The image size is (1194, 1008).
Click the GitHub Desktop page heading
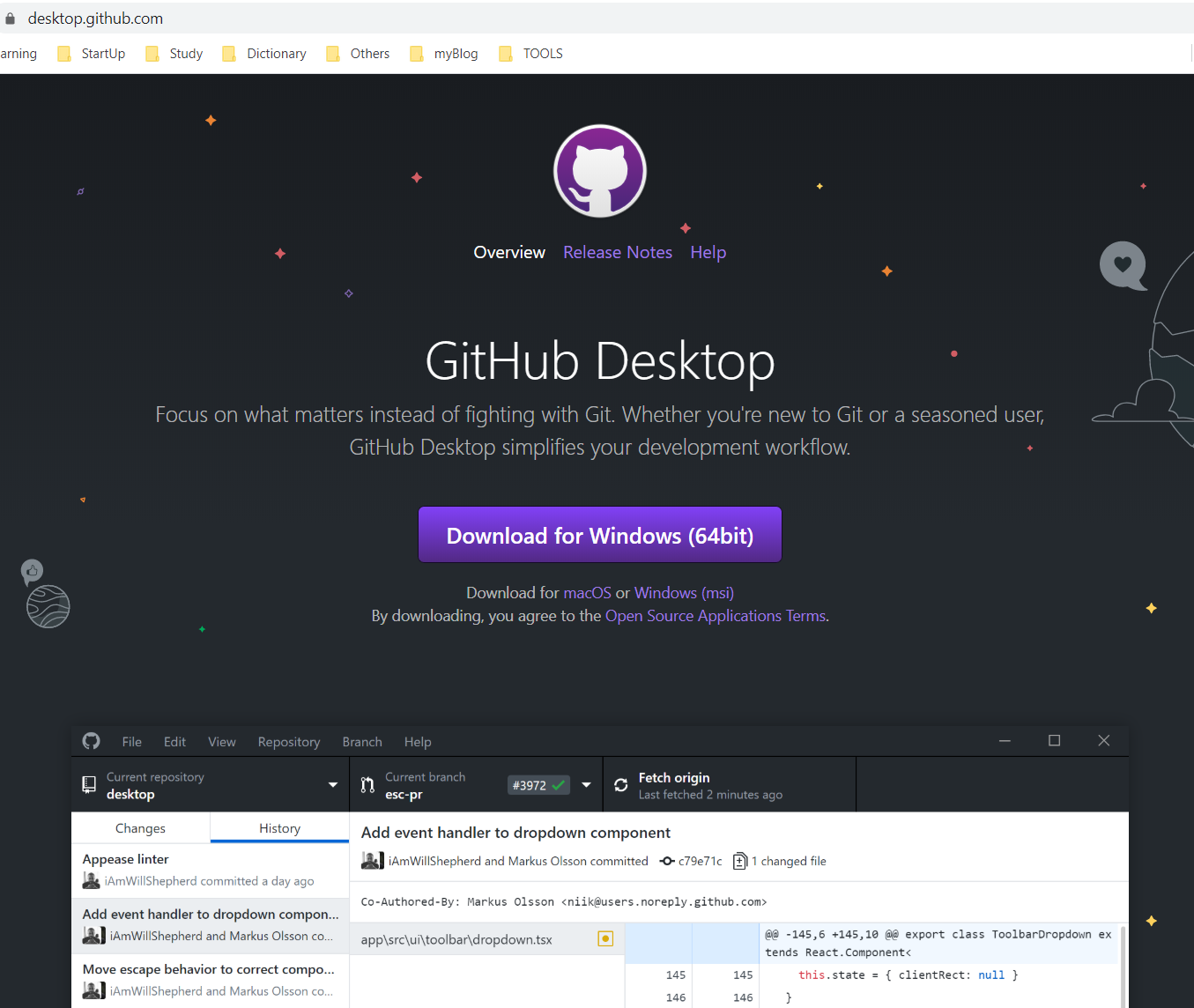[600, 361]
